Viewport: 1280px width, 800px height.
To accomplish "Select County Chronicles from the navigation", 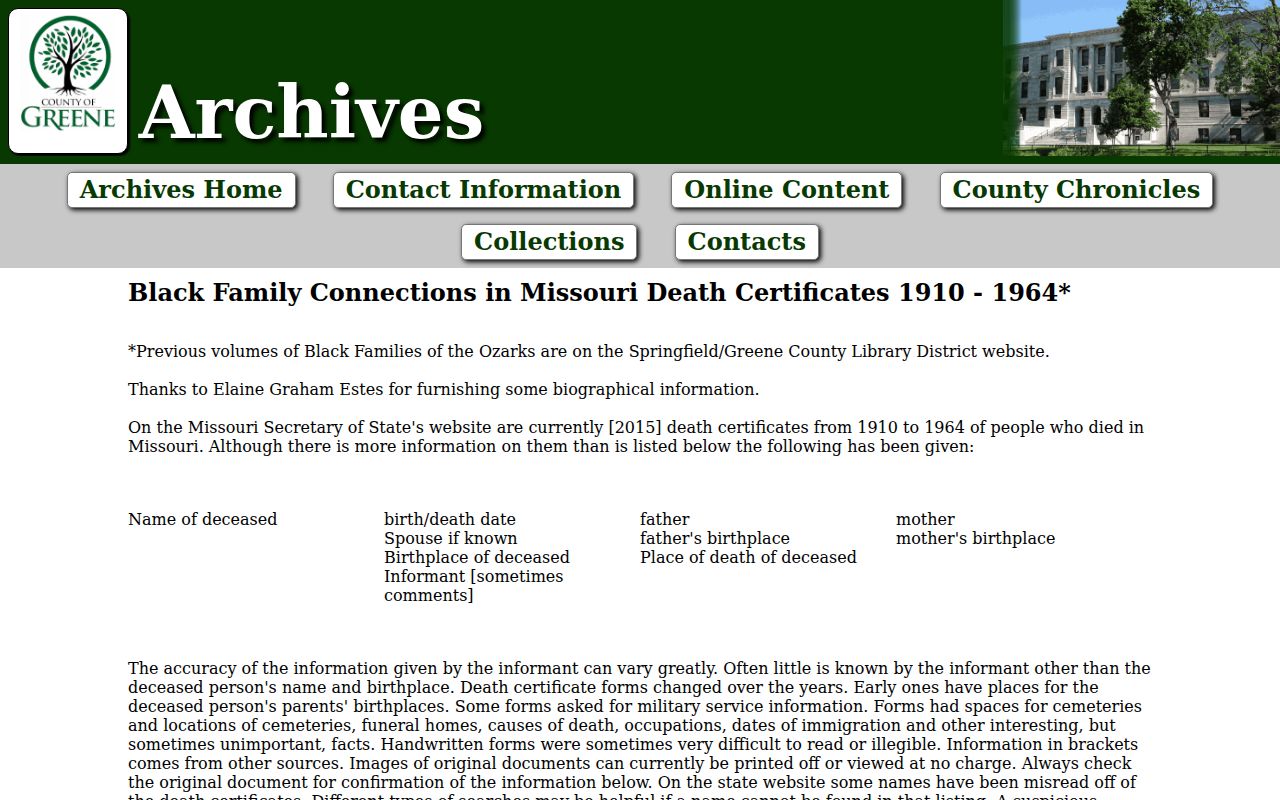I will point(1076,190).
